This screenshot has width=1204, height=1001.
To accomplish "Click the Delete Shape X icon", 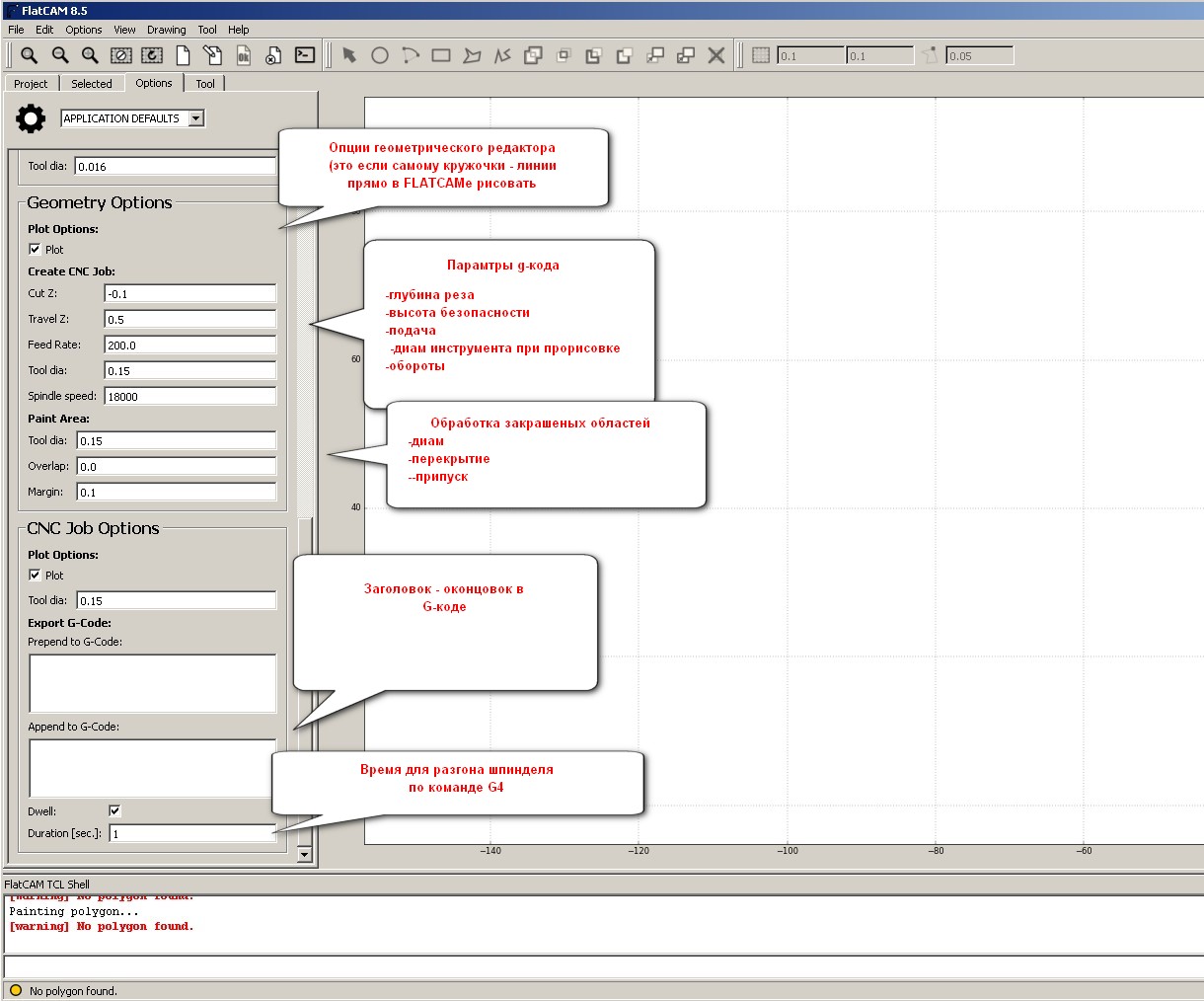I will point(716,55).
